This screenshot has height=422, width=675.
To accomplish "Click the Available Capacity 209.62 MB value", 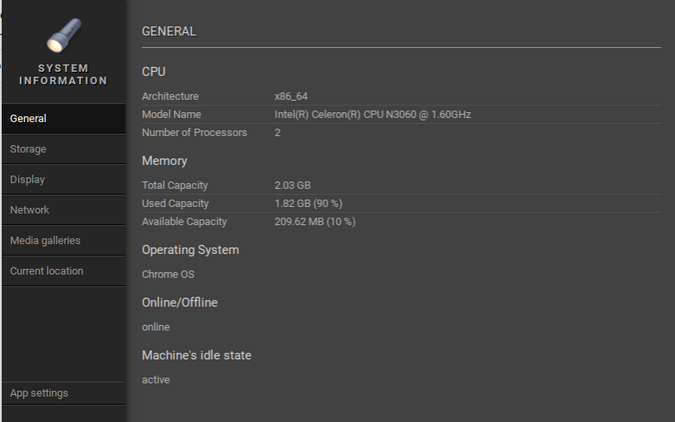I will (x=314, y=221).
